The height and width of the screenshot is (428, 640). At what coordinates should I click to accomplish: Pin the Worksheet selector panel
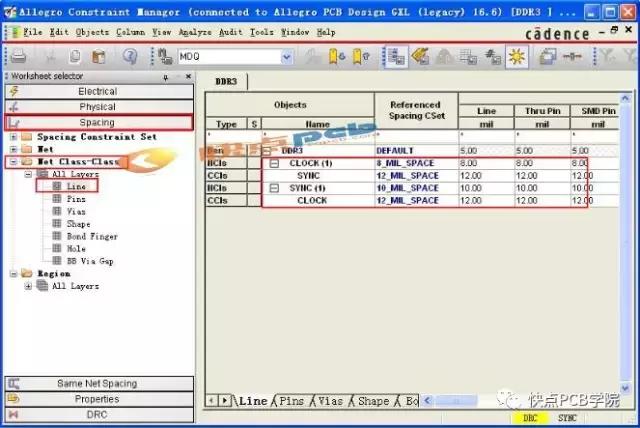[165, 77]
